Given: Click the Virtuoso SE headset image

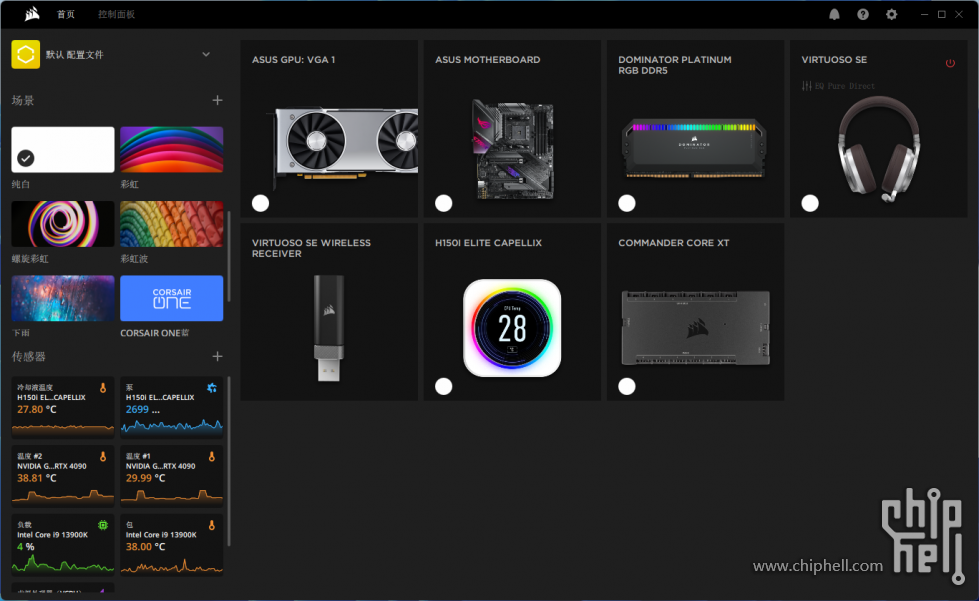Looking at the screenshot, I should pos(878,149).
